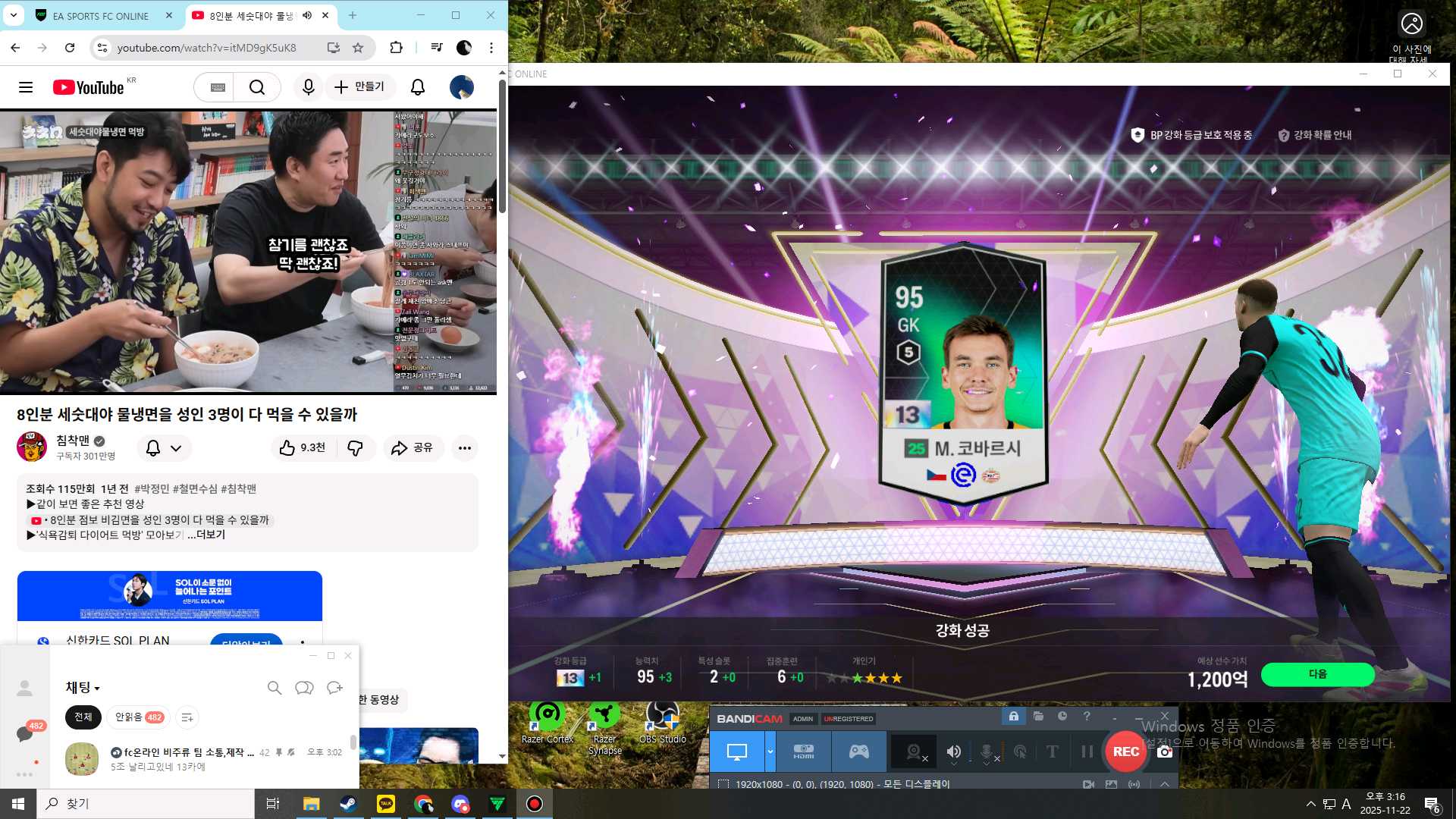Open Chrome media controls icon
Screen dimensions: 1456x819
click(436, 48)
